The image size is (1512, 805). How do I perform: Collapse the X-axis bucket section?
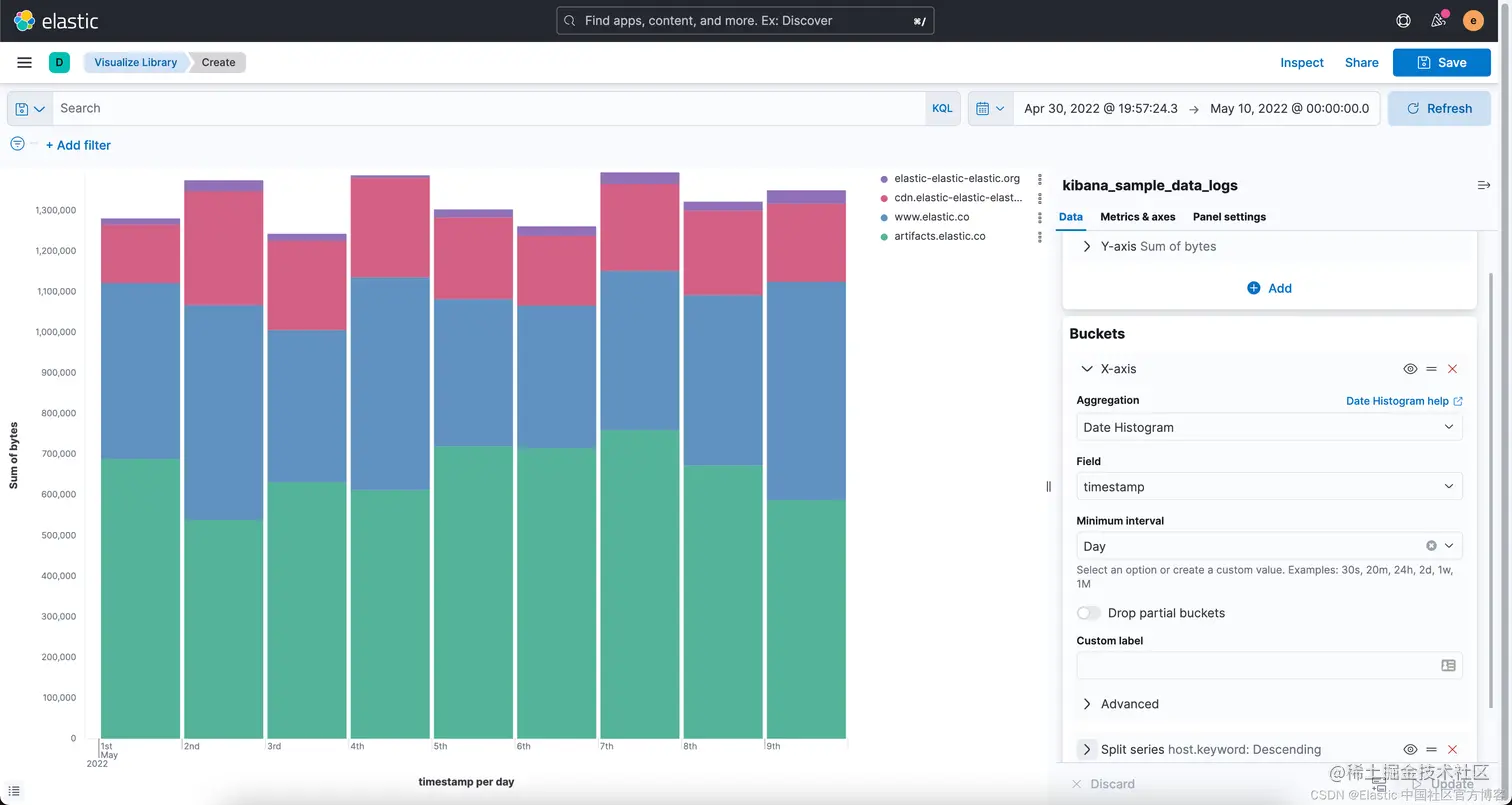[x=1087, y=369]
